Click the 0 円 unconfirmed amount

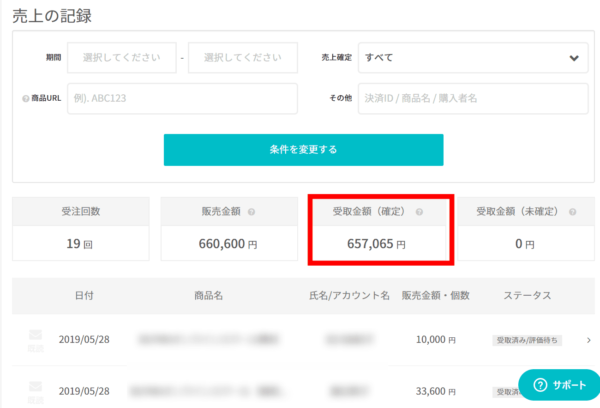coord(525,244)
